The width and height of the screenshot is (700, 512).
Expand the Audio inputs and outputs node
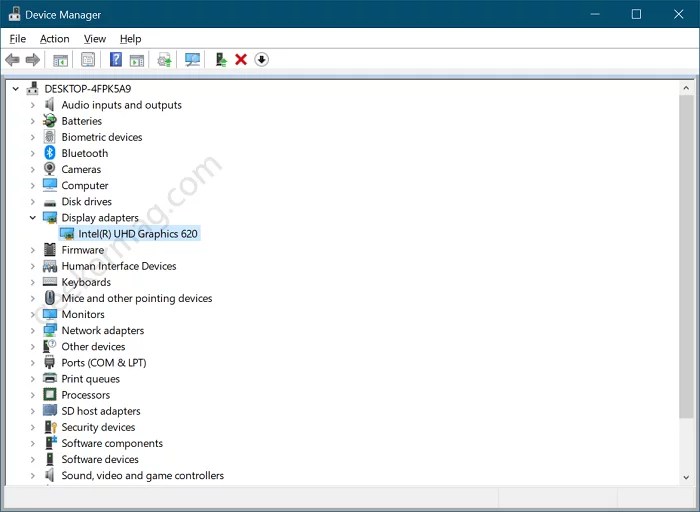[x=33, y=105]
